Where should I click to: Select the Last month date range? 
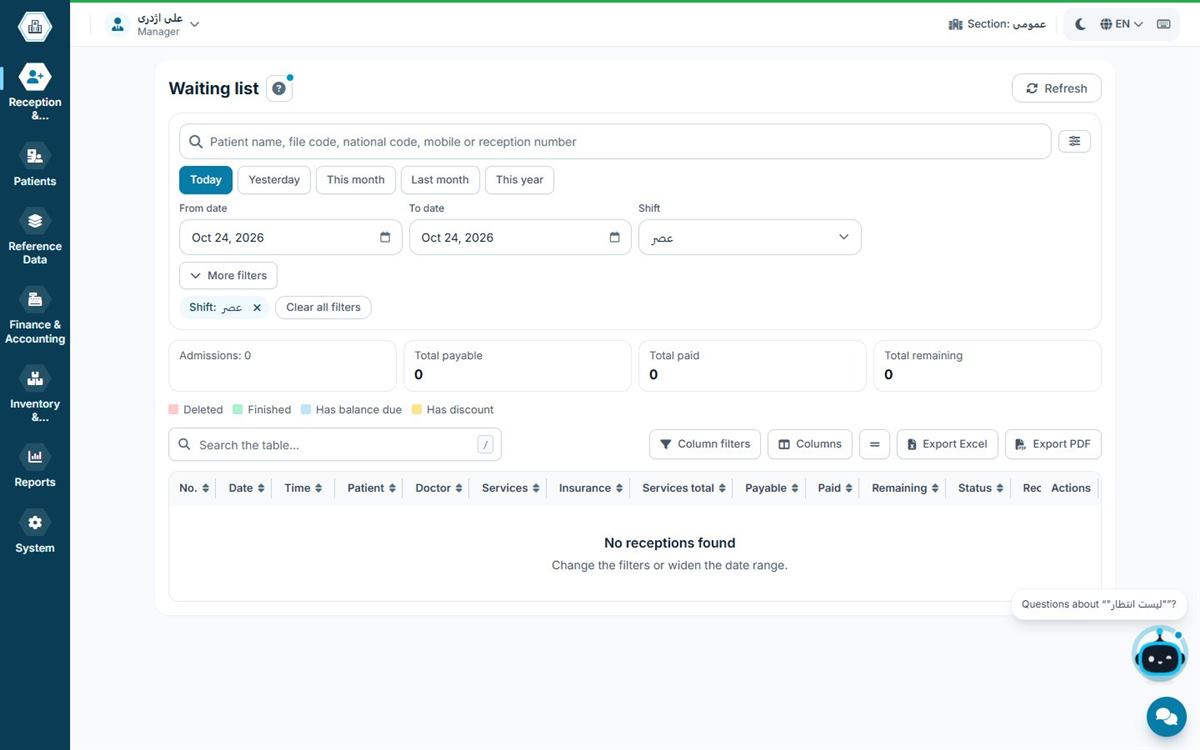pos(440,180)
